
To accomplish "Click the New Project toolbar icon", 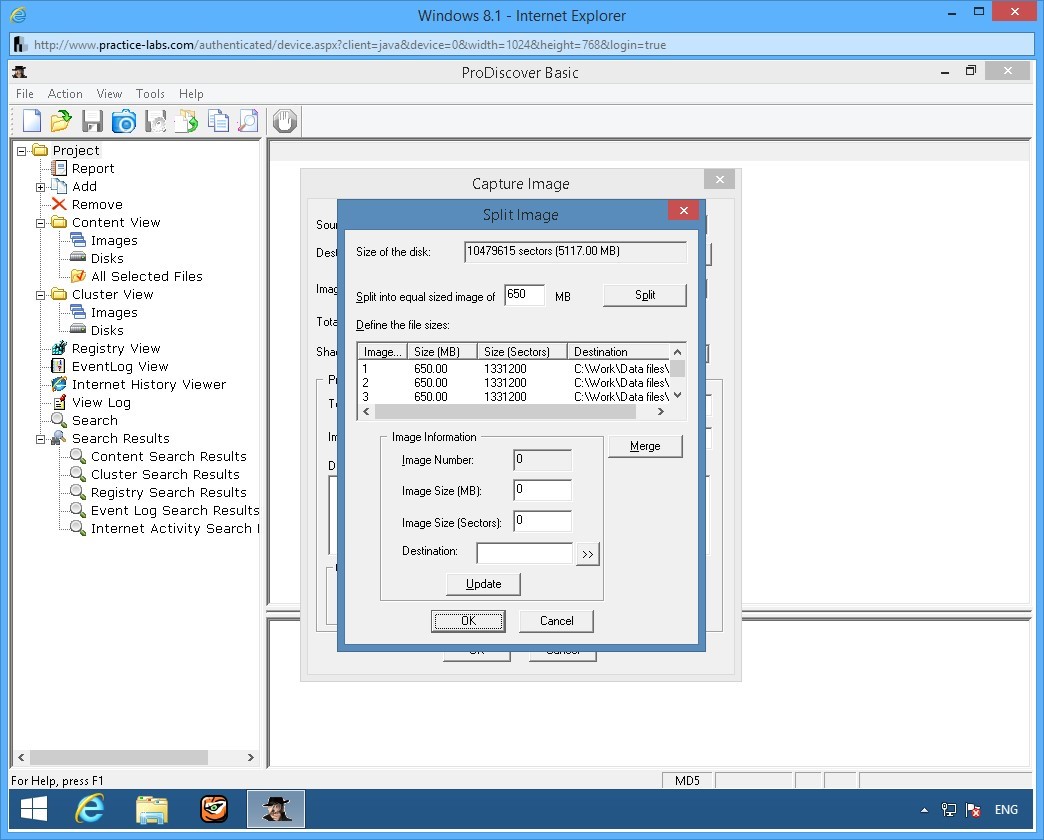I will [32, 121].
